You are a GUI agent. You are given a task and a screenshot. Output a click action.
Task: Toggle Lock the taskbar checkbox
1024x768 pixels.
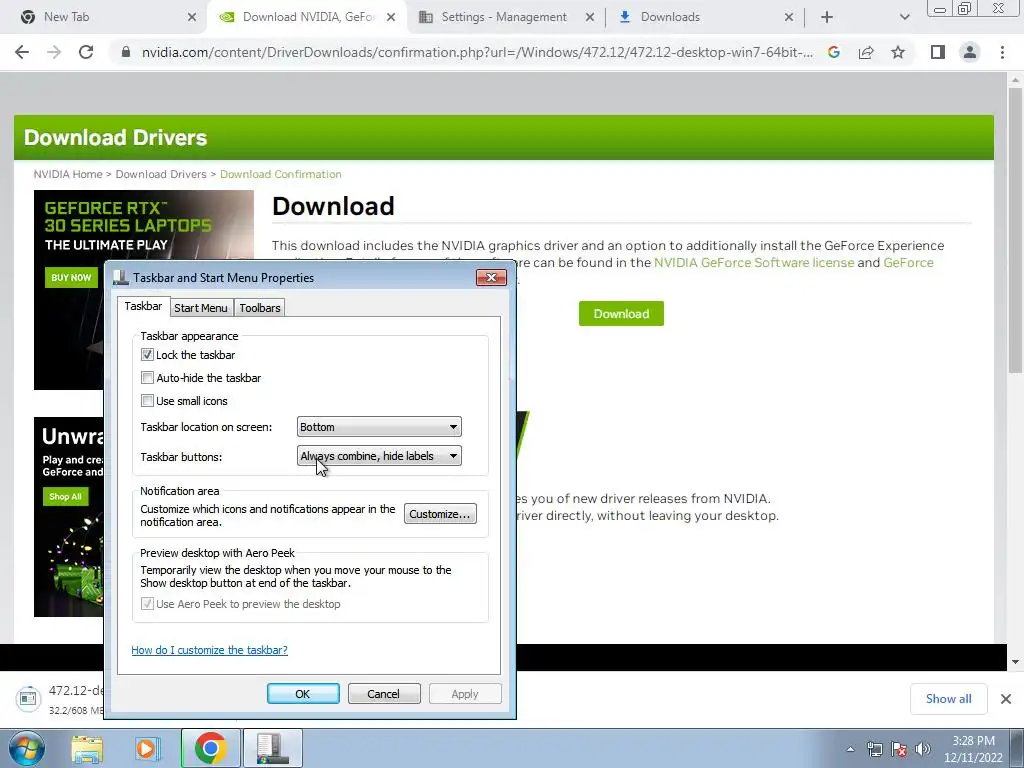coord(148,355)
